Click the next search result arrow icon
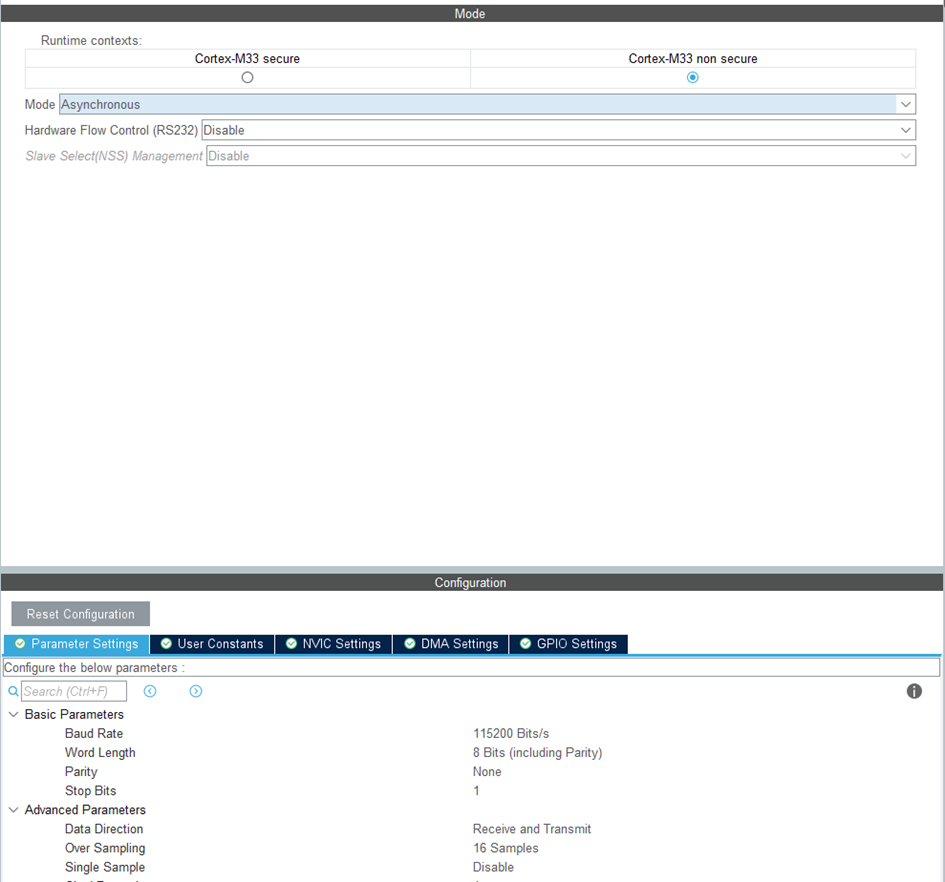945x882 pixels. coord(196,691)
